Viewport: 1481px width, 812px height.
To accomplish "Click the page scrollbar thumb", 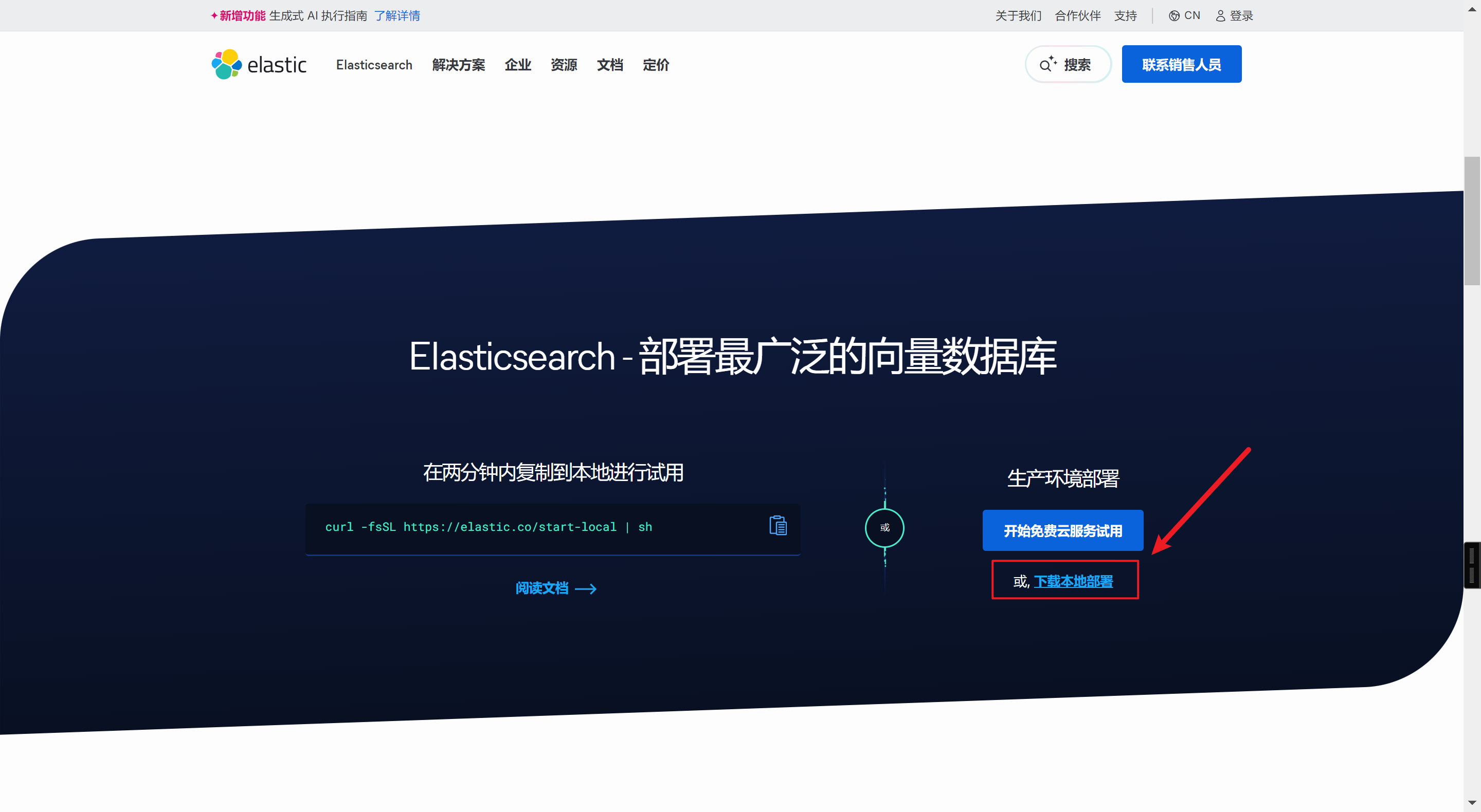I will click(1472, 220).
